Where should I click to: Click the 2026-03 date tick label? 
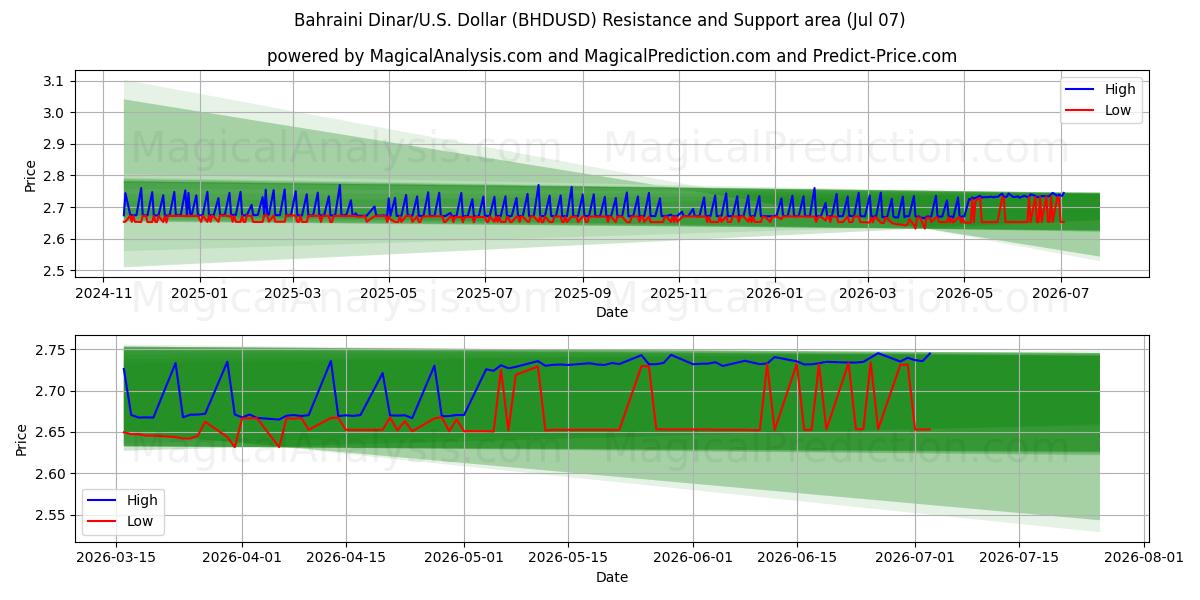point(868,294)
